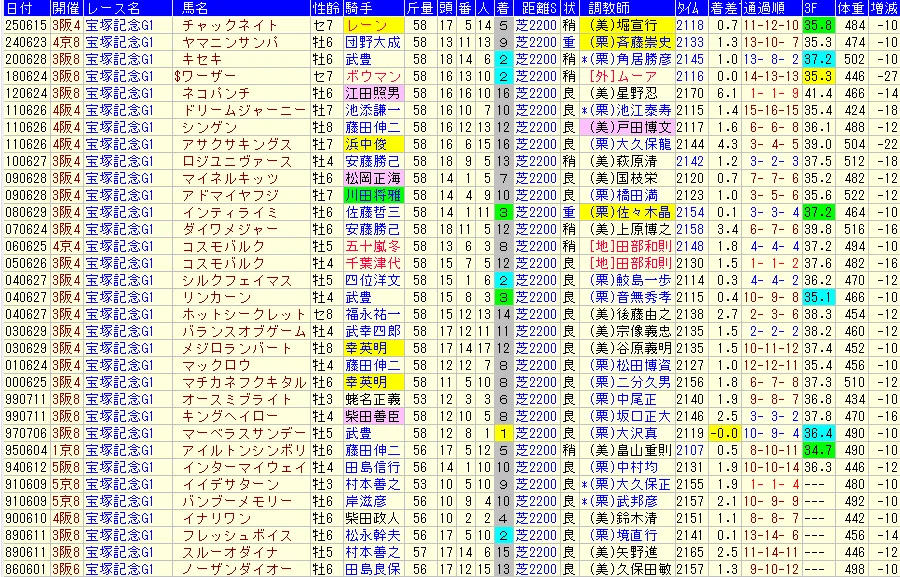Select horse ドリームジャーニー
The width and height of the screenshot is (900, 577).
point(244,110)
